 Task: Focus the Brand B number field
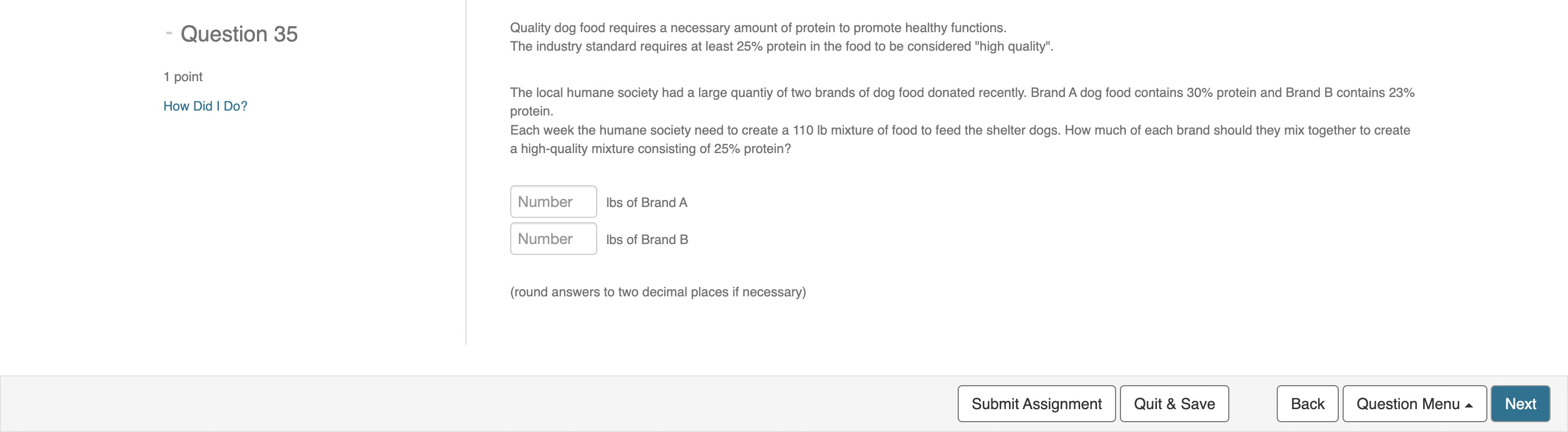pos(553,239)
